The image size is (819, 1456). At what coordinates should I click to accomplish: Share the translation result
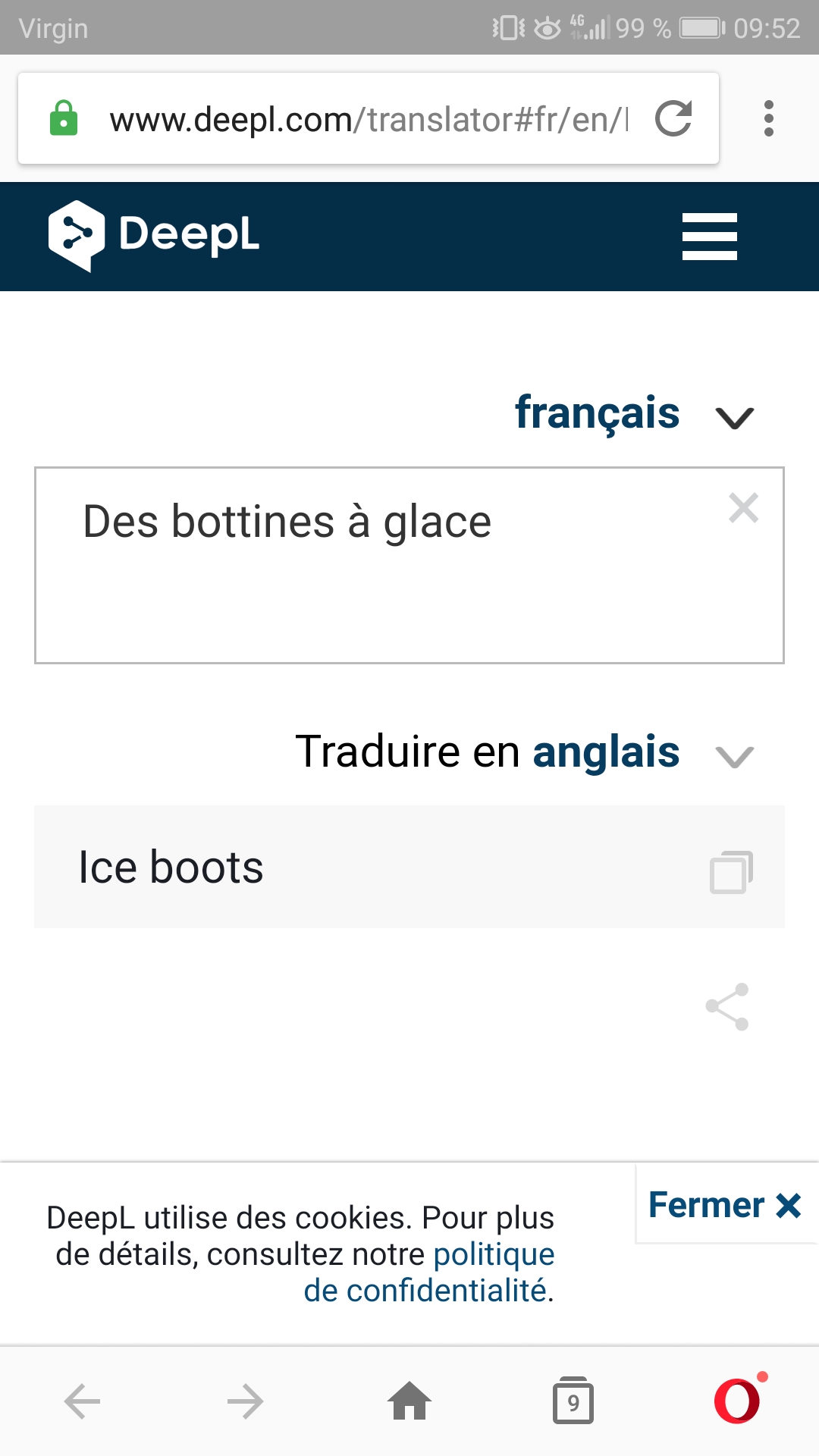(727, 1007)
